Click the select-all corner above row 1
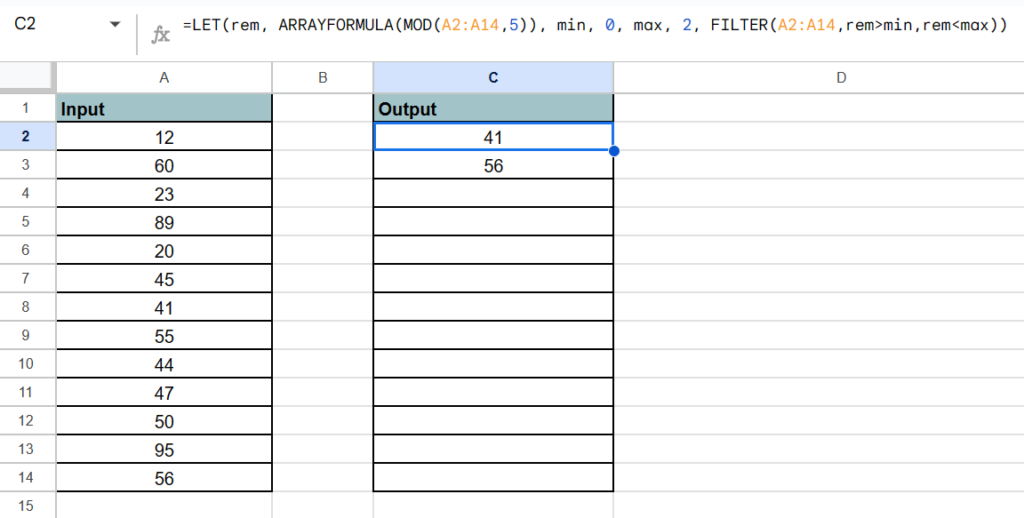 [27, 77]
